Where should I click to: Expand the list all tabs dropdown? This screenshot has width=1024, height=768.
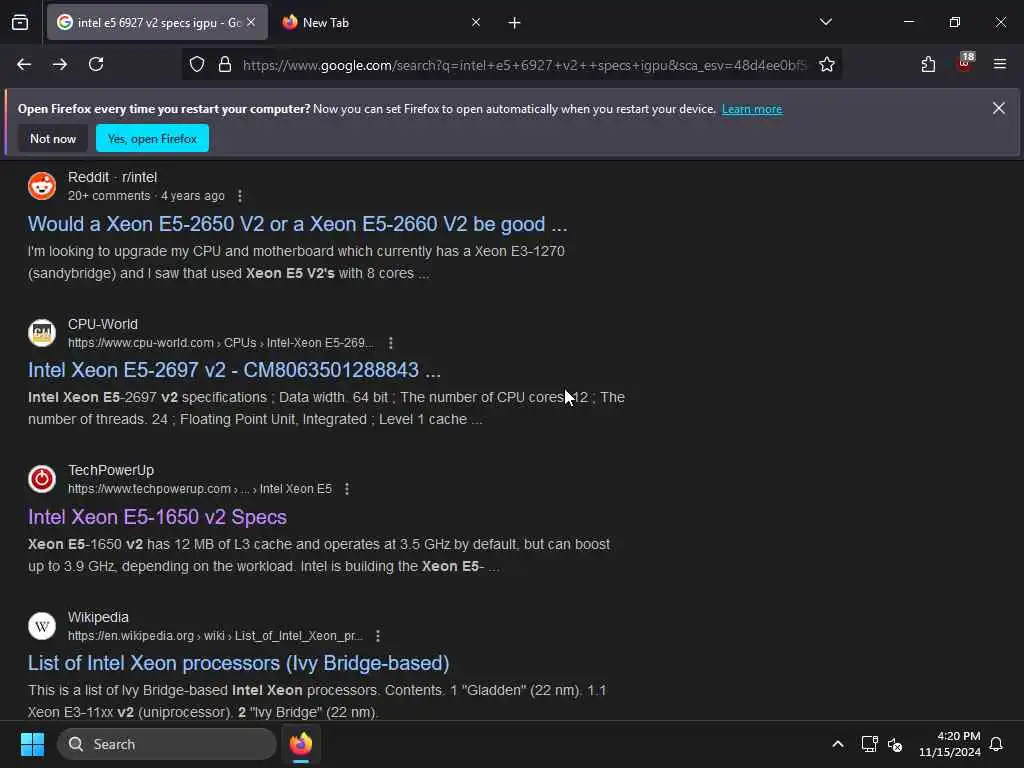coord(826,22)
